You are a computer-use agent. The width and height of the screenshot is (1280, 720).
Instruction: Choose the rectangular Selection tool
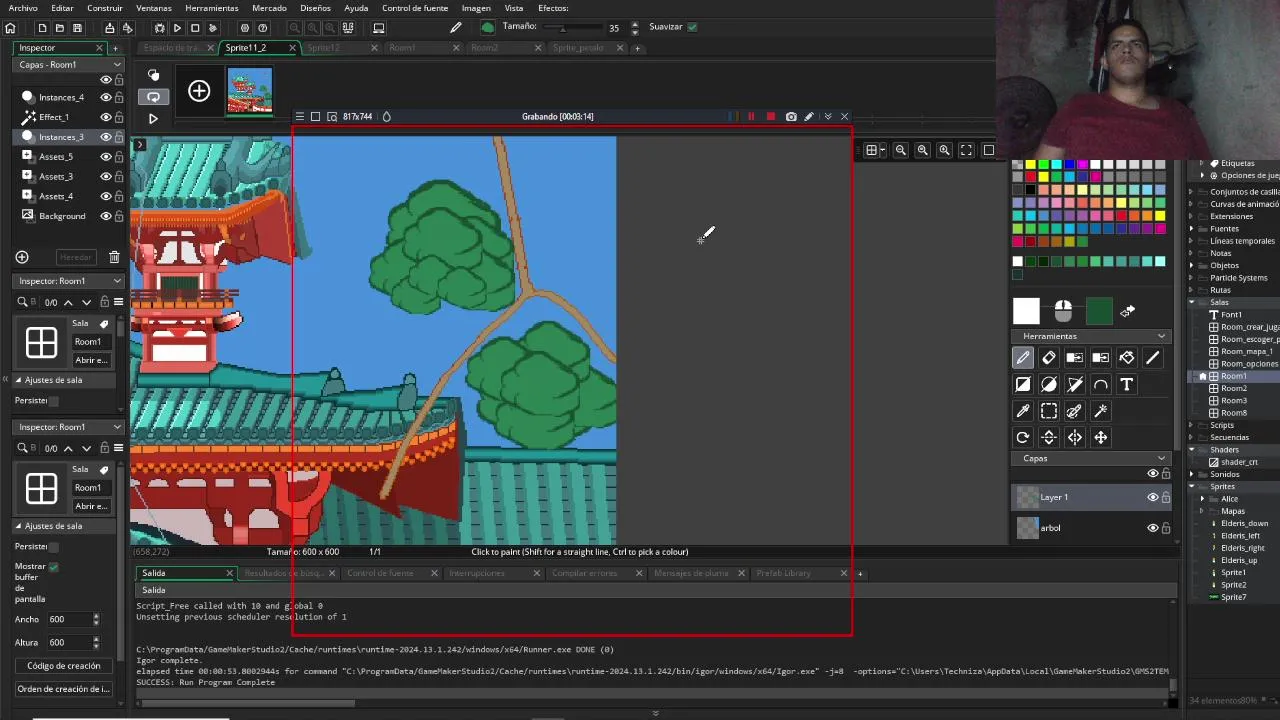click(1049, 411)
